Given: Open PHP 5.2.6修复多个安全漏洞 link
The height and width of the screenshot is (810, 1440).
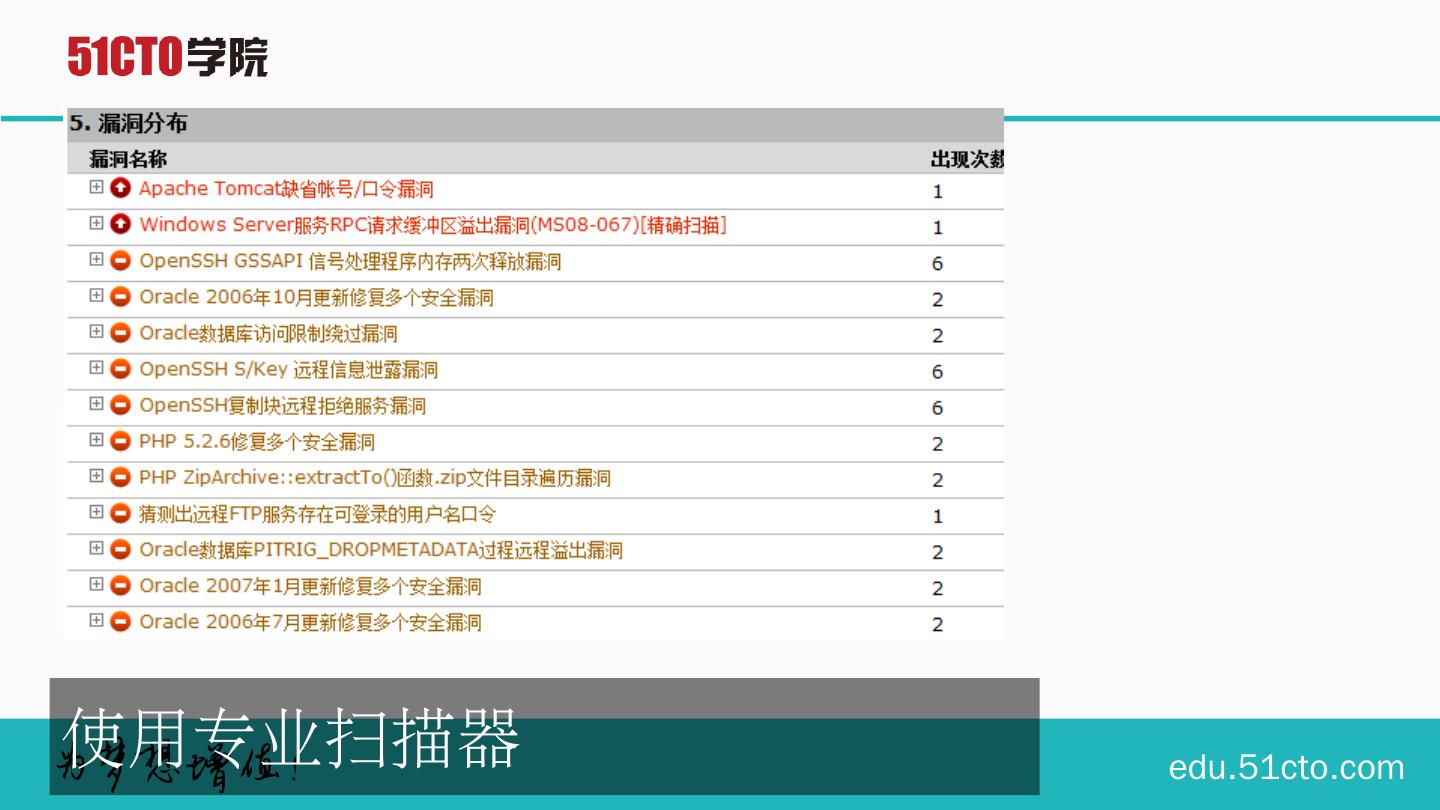Looking at the screenshot, I should (x=257, y=441).
